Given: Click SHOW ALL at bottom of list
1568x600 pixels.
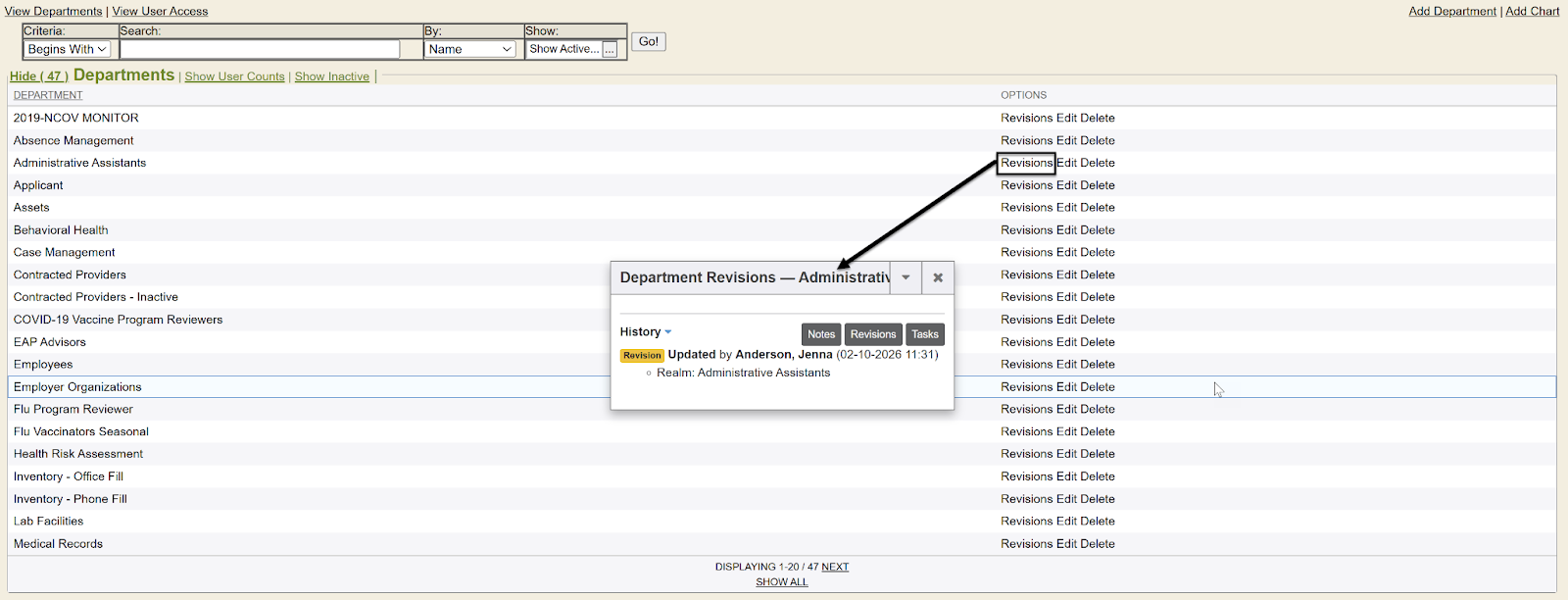Looking at the screenshot, I should (782, 582).
